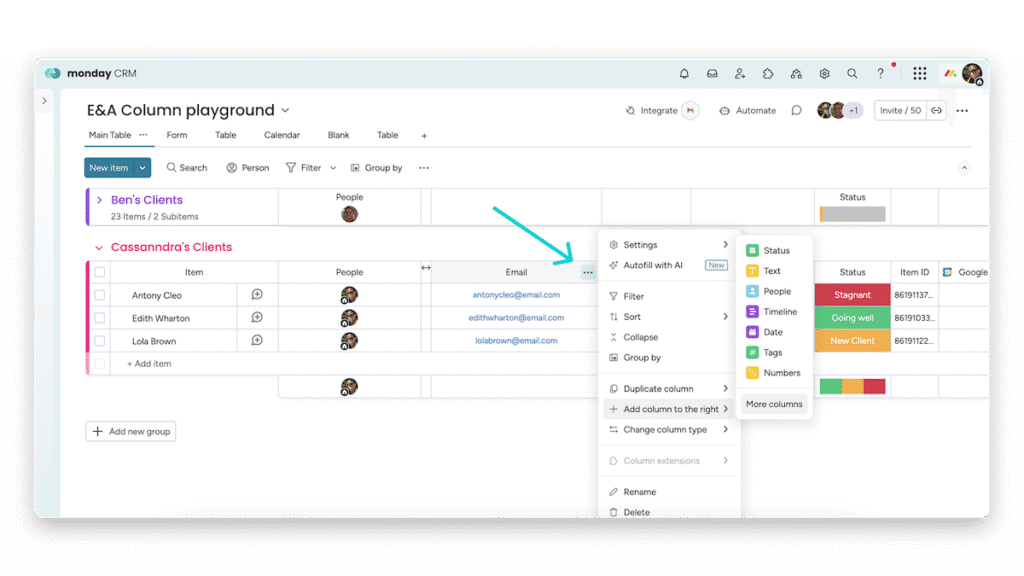Open the help question mark
This screenshot has width=1024, height=576.
point(880,74)
